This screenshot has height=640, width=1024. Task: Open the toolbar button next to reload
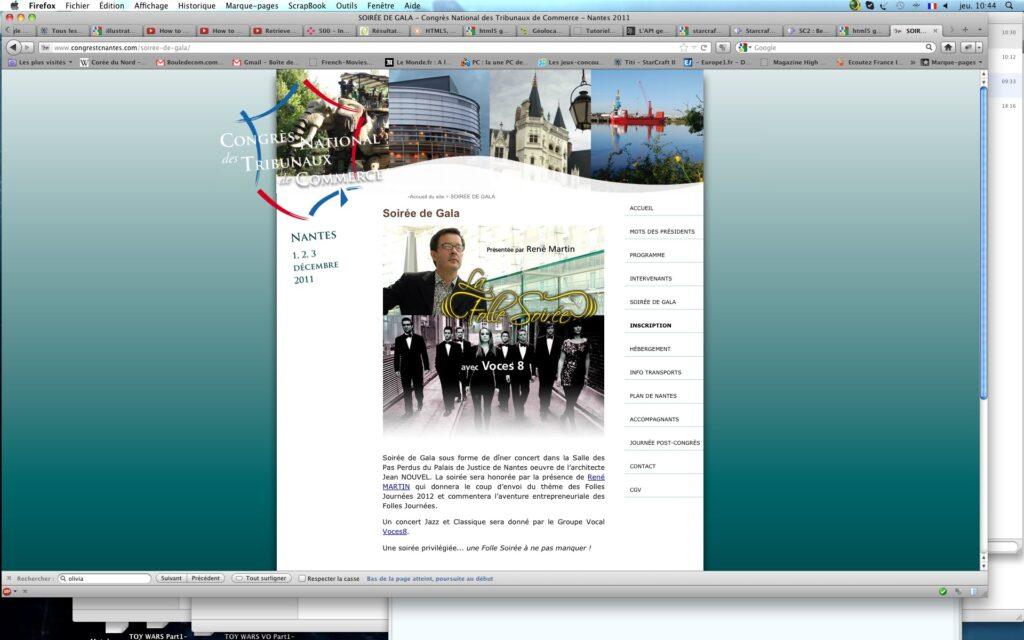coord(722,48)
